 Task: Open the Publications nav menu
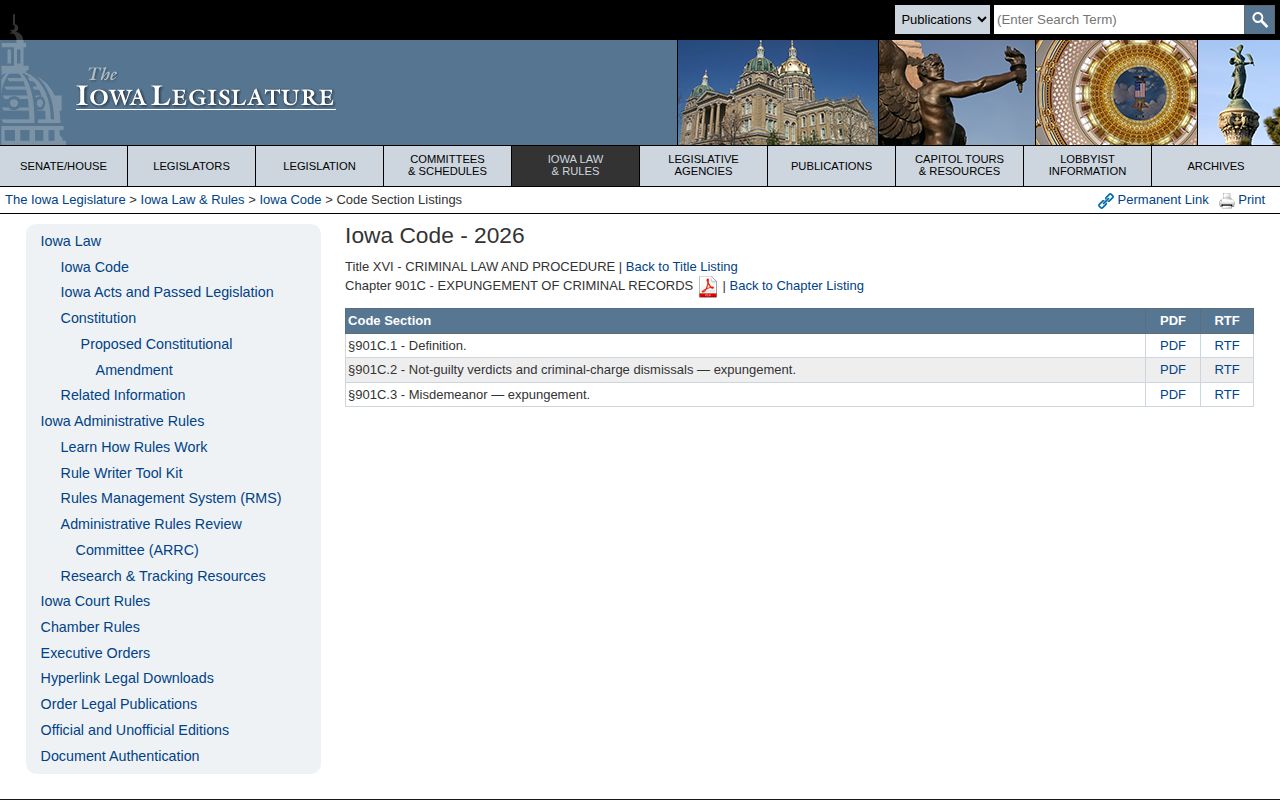pos(831,166)
